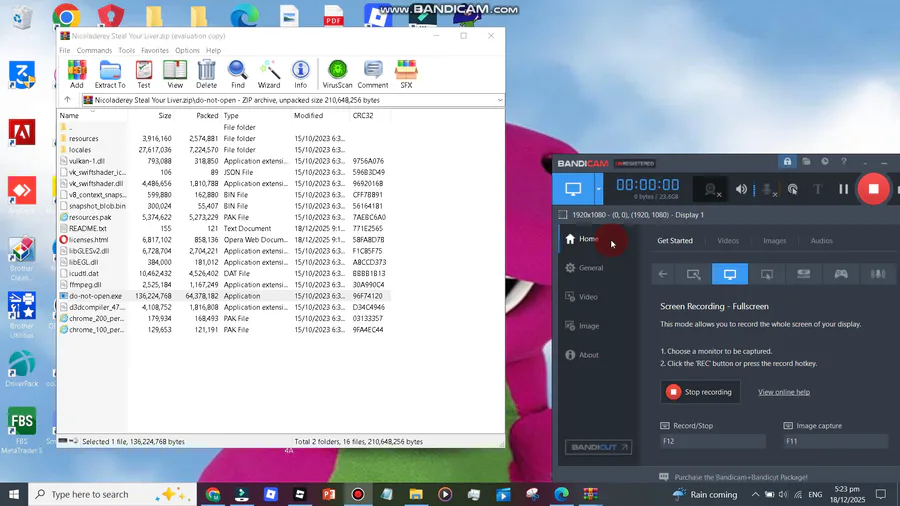Image resolution: width=900 pixels, height=506 pixels.
Task: Open the Favorites menu in WinRAR
Action: click(155, 50)
